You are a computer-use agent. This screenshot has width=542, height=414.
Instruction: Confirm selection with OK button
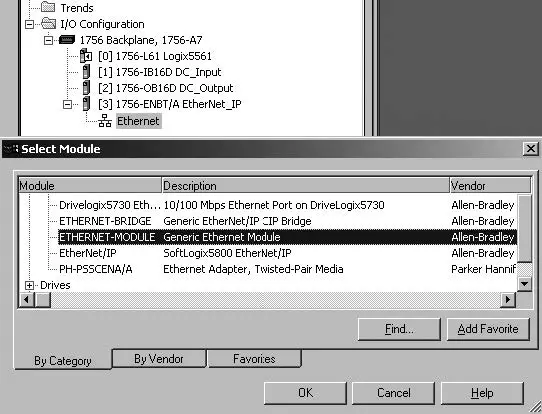point(305,393)
